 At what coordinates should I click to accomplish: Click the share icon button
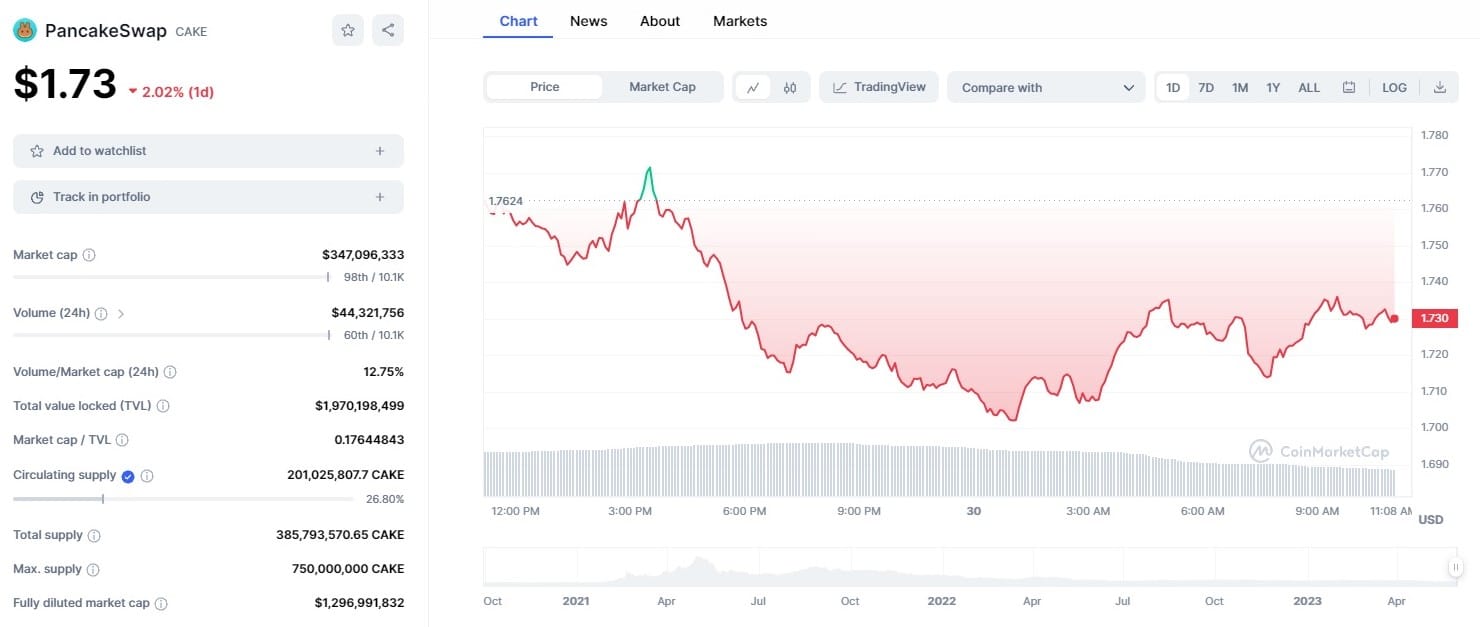pyautogui.click(x=388, y=30)
